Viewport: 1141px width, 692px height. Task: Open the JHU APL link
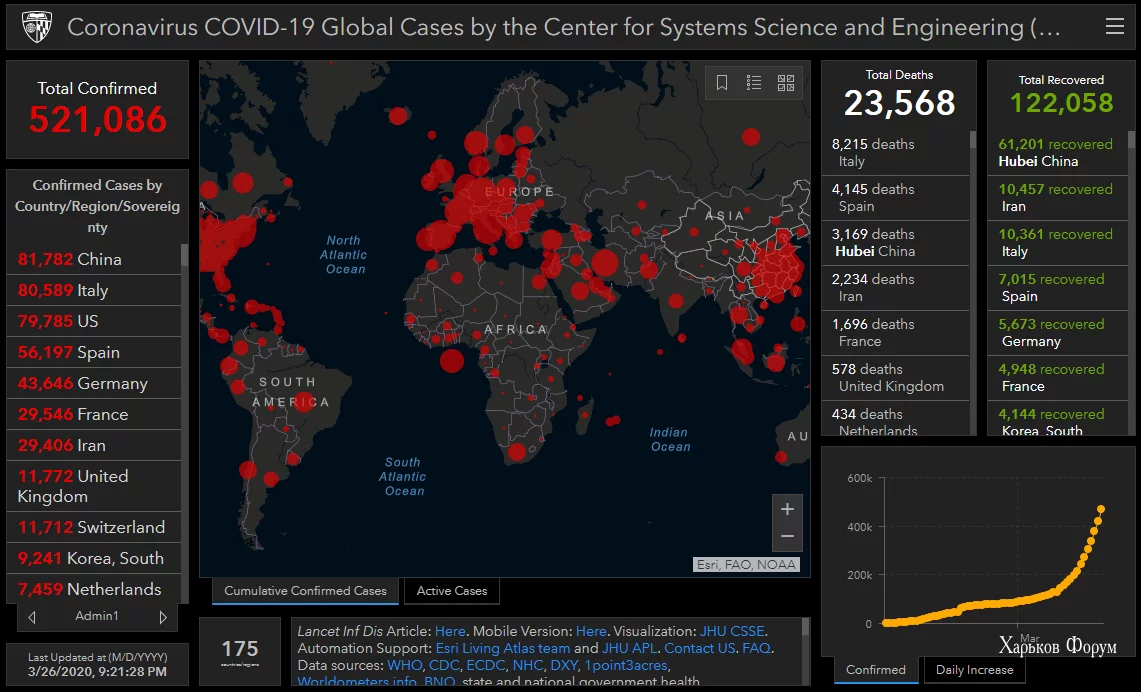click(629, 648)
